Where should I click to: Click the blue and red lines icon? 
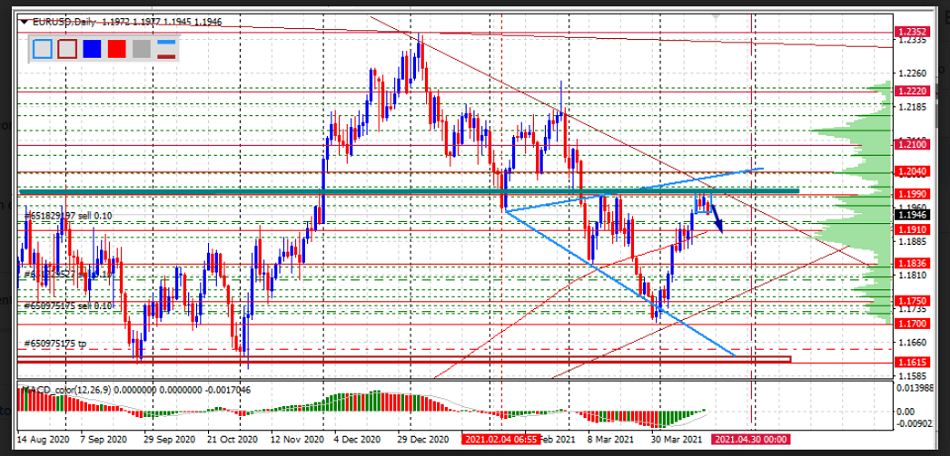click(167, 49)
